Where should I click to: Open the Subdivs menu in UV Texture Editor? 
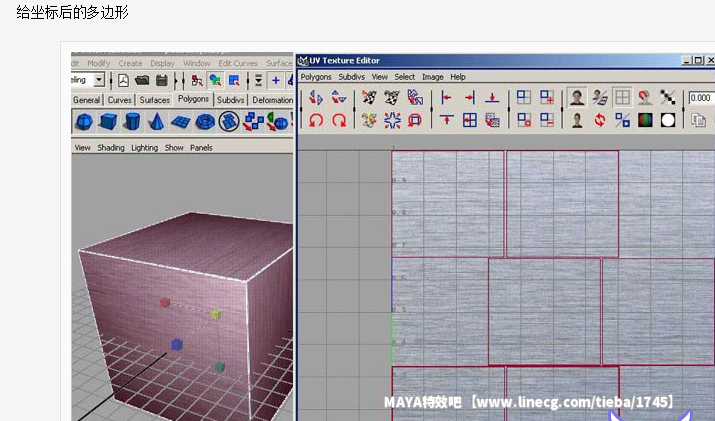[352, 77]
